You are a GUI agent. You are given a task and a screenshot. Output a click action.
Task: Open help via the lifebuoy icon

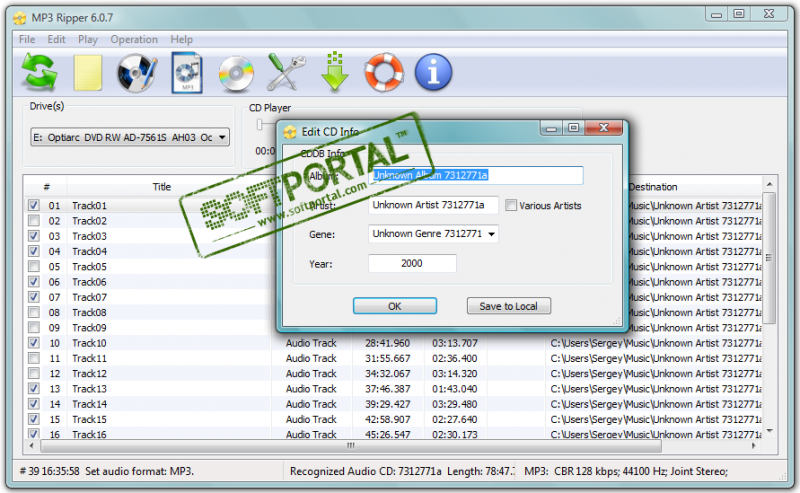click(384, 72)
